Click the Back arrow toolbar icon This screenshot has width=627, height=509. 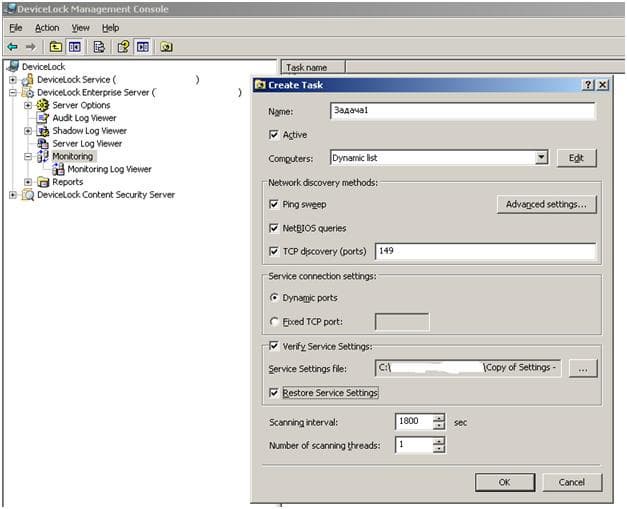coord(13,47)
